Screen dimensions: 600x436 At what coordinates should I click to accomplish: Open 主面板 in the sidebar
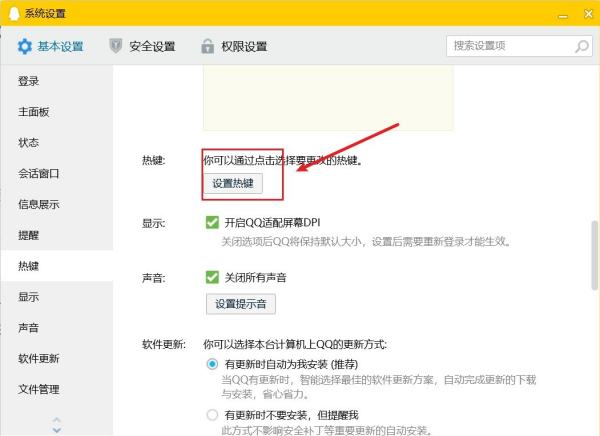[57, 112]
